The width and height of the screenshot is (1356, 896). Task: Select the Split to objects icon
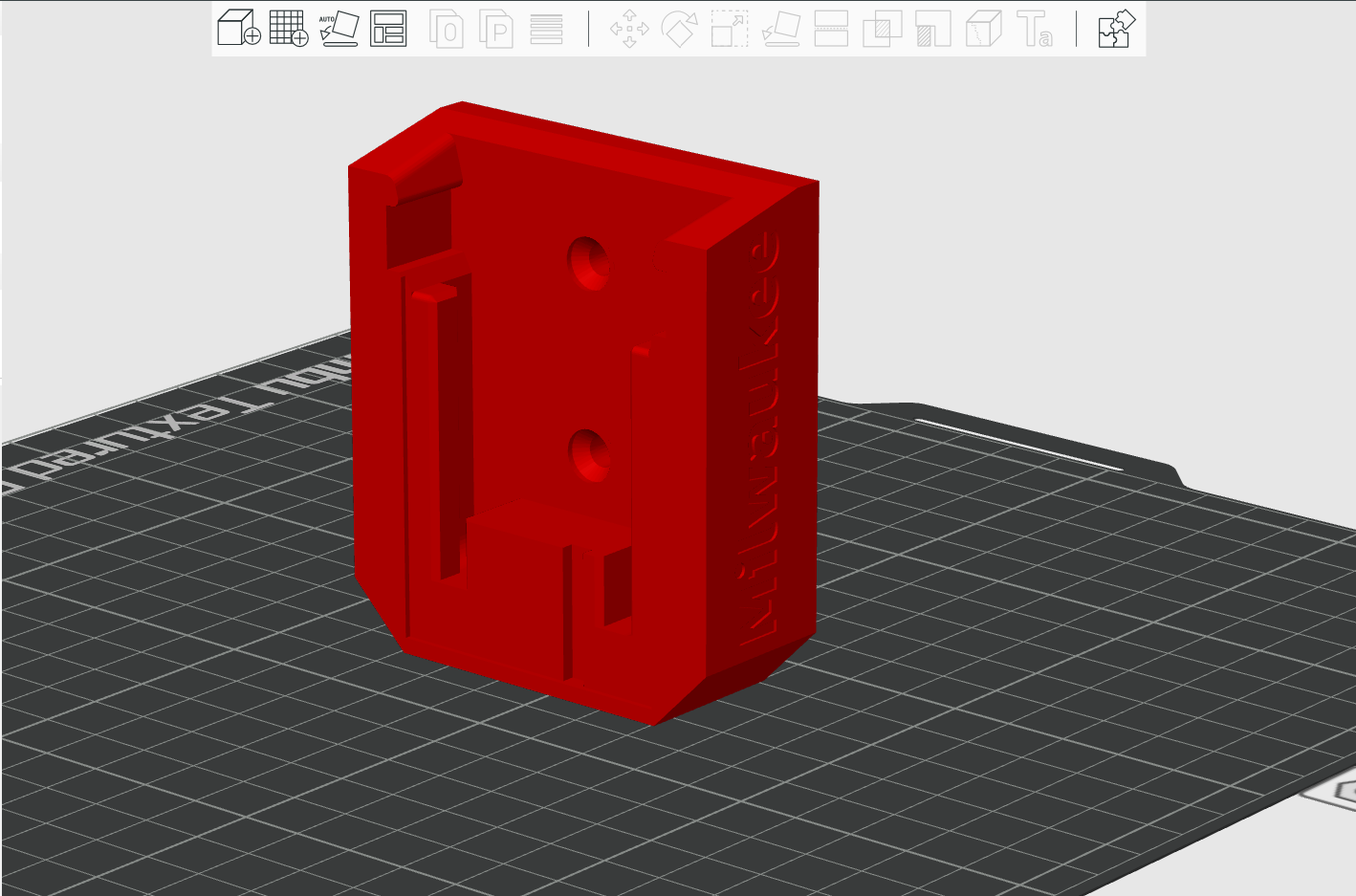[447, 29]
